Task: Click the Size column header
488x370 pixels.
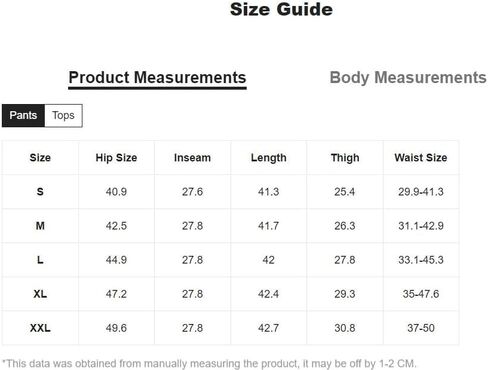Action: pos(40,158)
